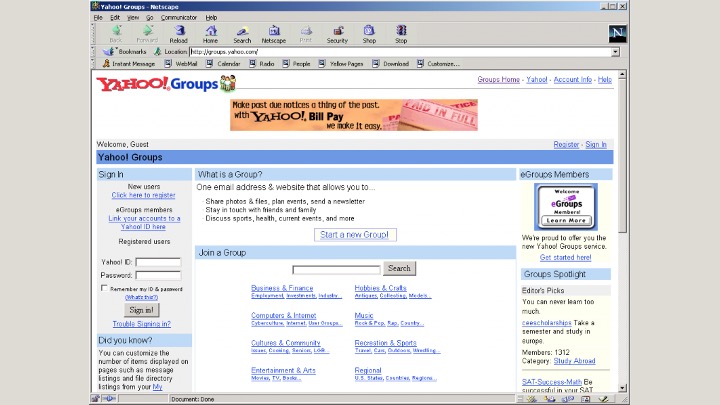Viewport: 720px width, 405px height.
Task: Open Study Abroad category link
Action: (574, 361)
